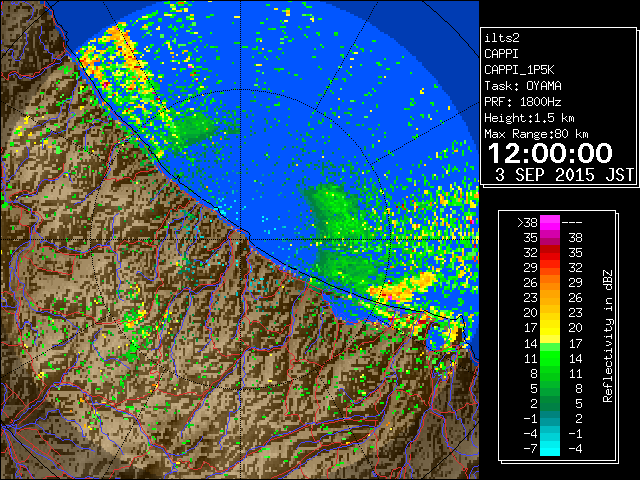
Task: Click the '3 SEP 2015 JST' date
Action: pos(564,175)
